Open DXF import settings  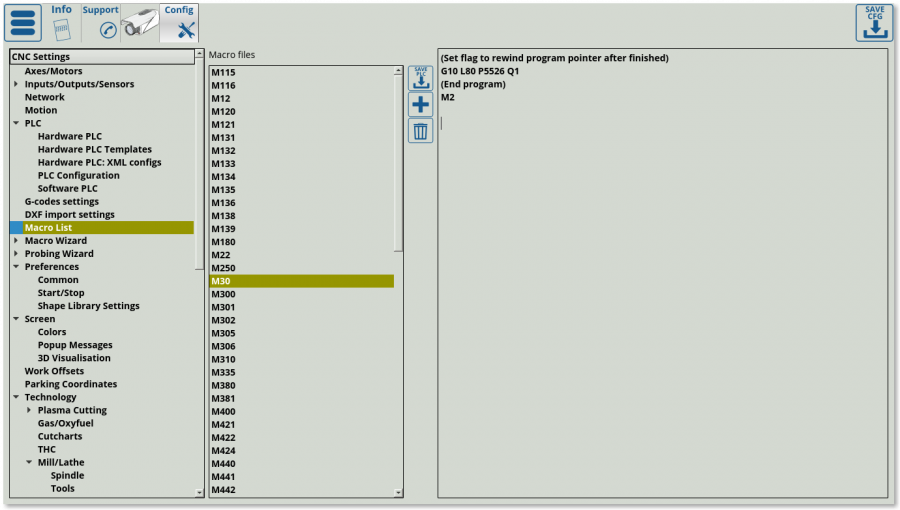69,215
